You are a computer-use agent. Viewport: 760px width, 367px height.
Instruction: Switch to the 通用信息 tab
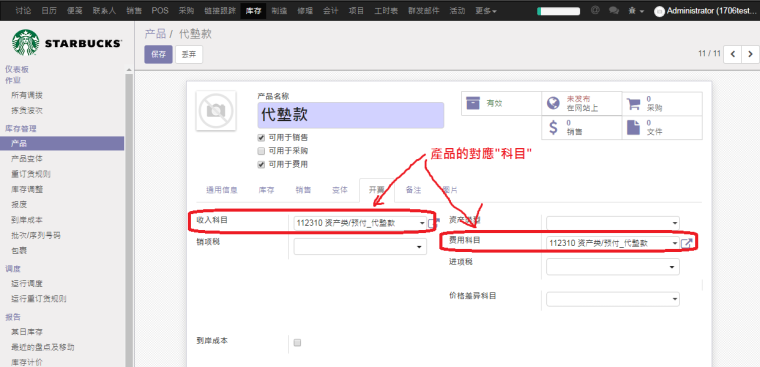click(222, 190)
